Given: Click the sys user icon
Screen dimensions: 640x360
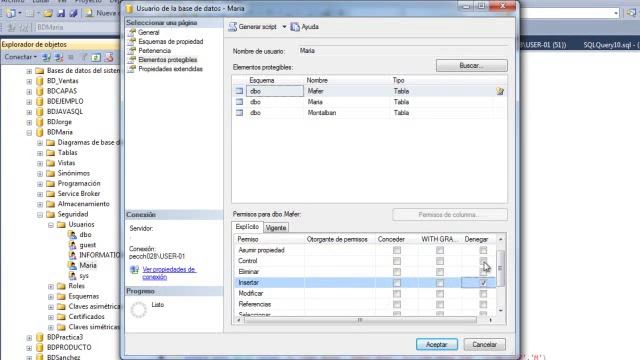Looking at the screenshot, I should 72,276.
